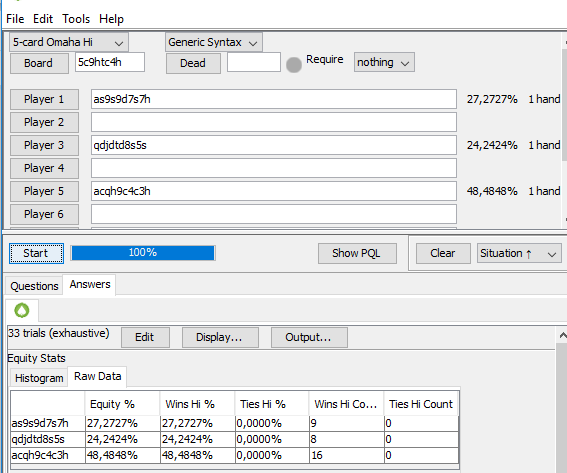Image resolution: width=567 pixels, height=473 pixels.
Task: Click the Player 3 button
Action: point(44,145)
